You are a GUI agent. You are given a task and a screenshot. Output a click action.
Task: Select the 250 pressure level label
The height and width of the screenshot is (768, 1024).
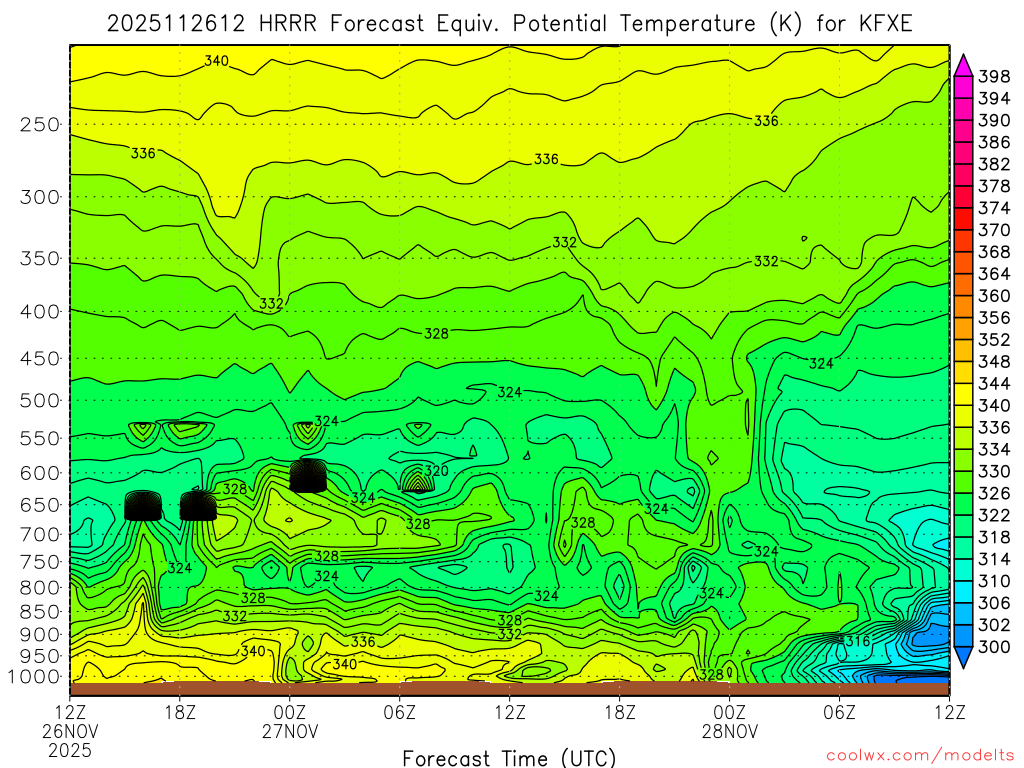(40, 124)
